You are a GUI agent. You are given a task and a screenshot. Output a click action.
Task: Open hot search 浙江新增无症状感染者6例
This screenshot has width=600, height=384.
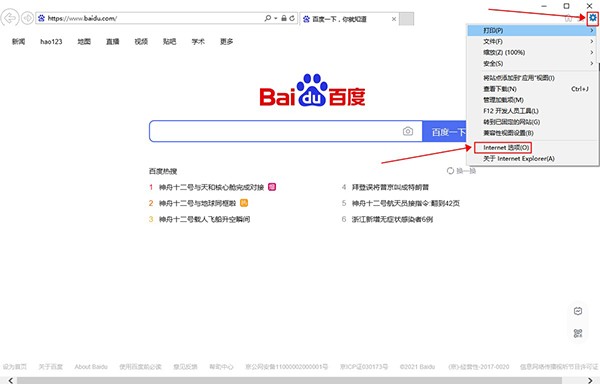coord(392,220)
